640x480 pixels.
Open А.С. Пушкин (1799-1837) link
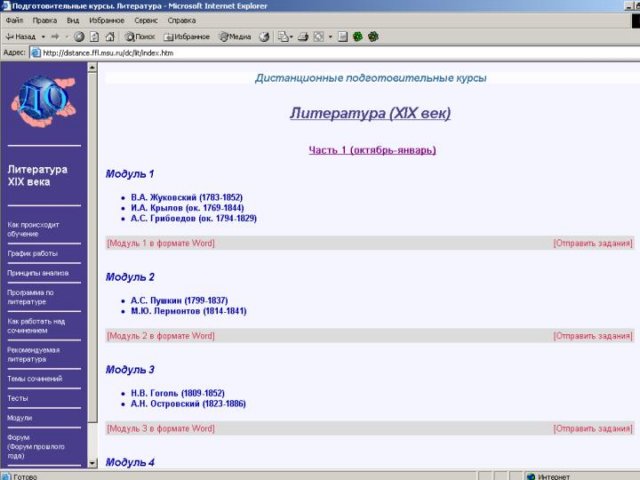pos(179,300)
